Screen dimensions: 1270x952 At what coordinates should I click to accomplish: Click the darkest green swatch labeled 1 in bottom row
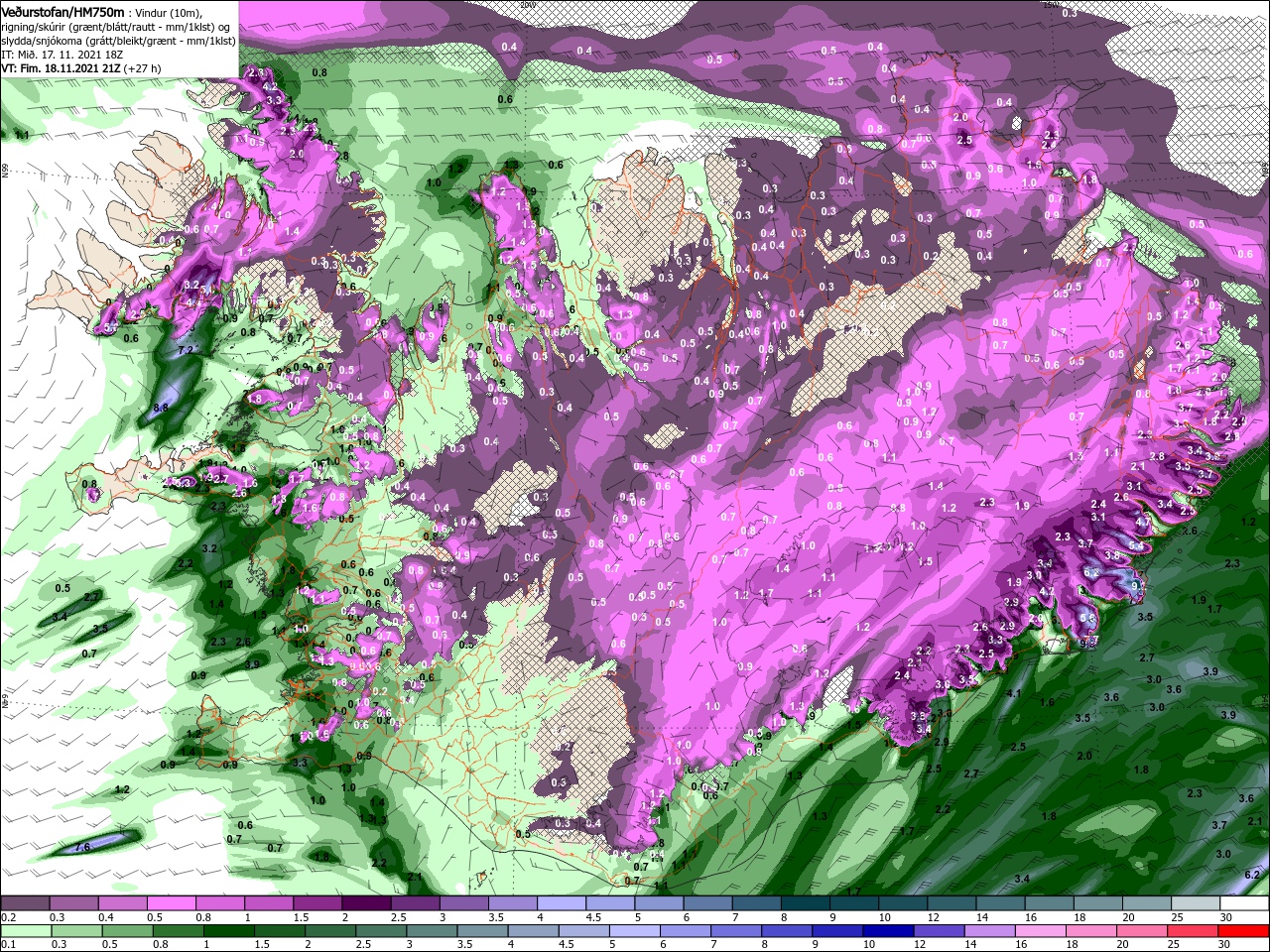pyautogui.click(x=228, y=931)
